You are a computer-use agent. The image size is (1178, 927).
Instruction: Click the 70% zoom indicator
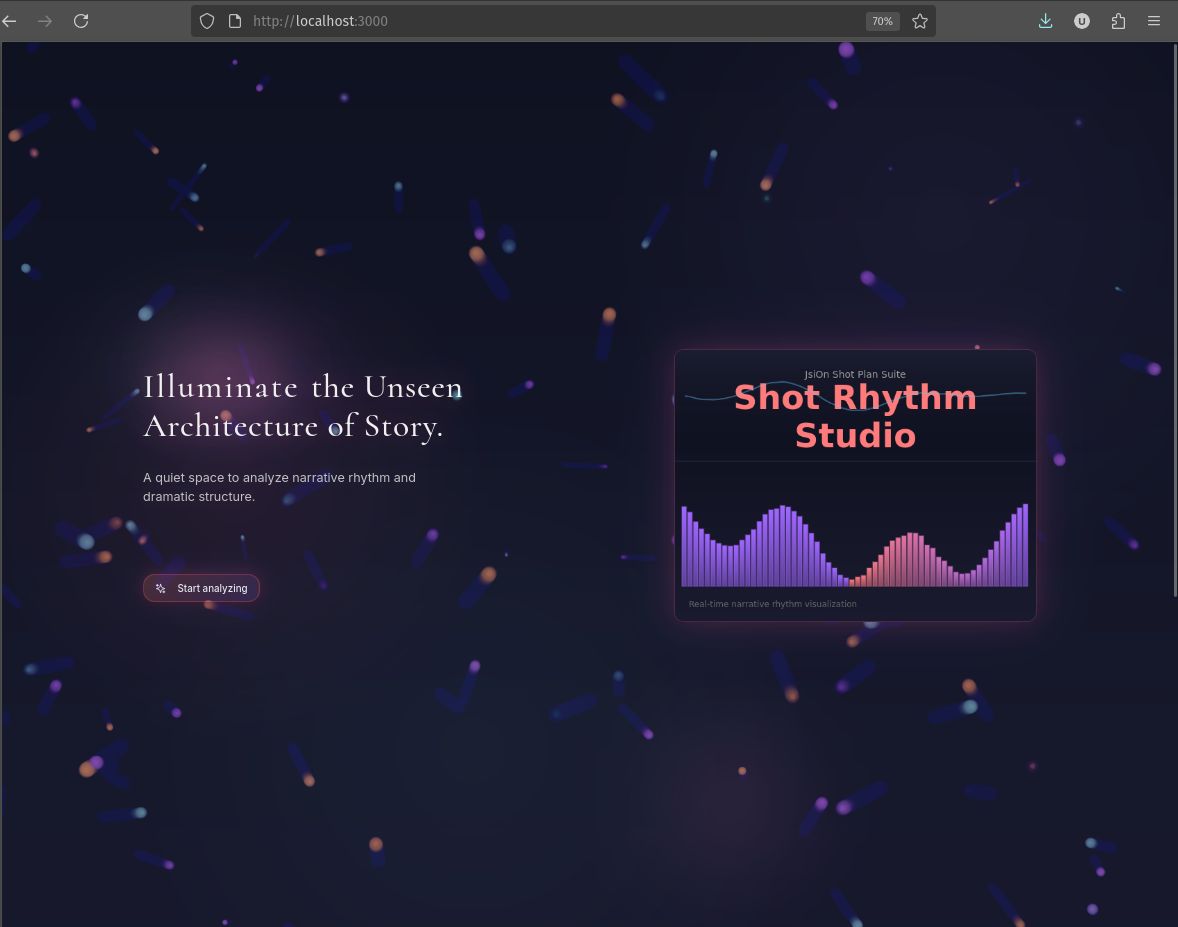[x=882, y=20]
